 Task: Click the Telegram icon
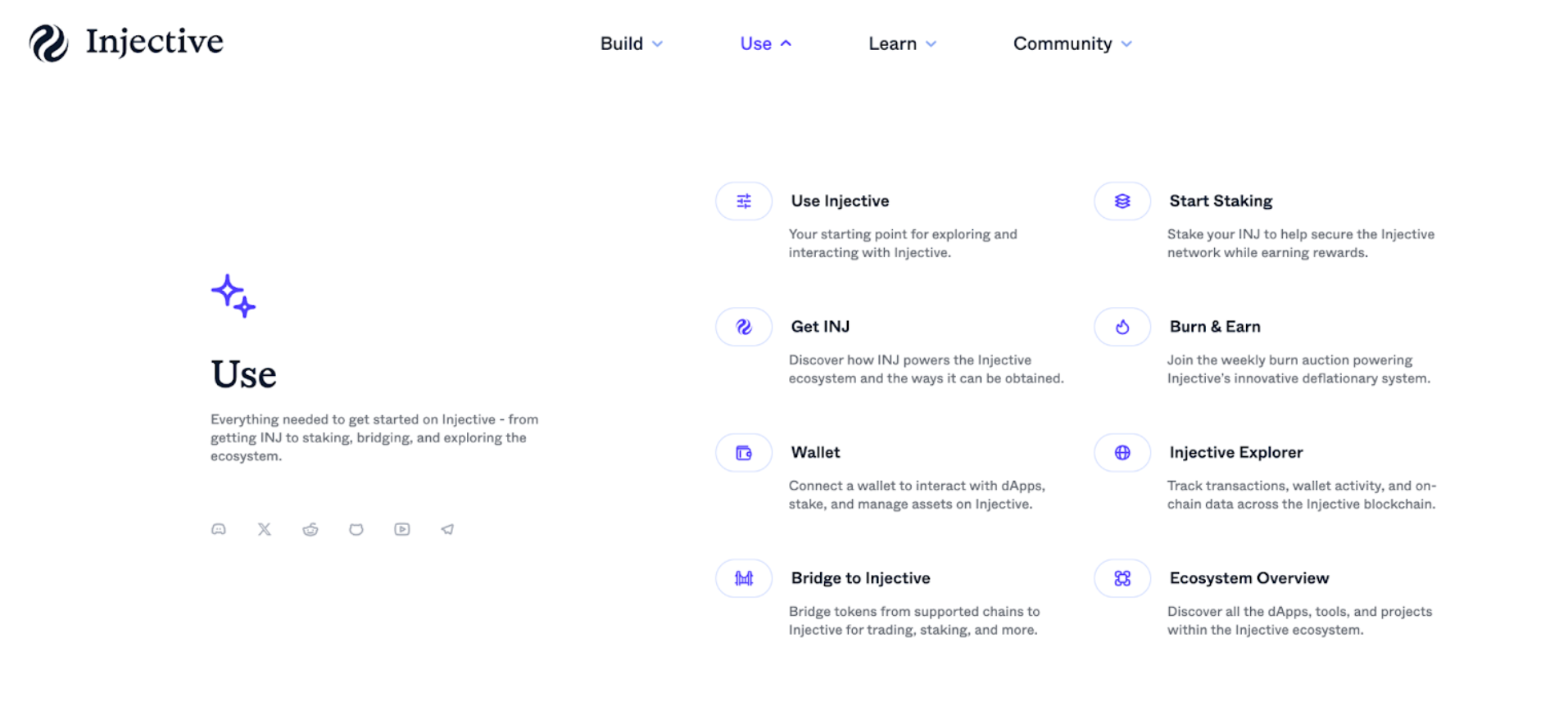pos(446,529)
